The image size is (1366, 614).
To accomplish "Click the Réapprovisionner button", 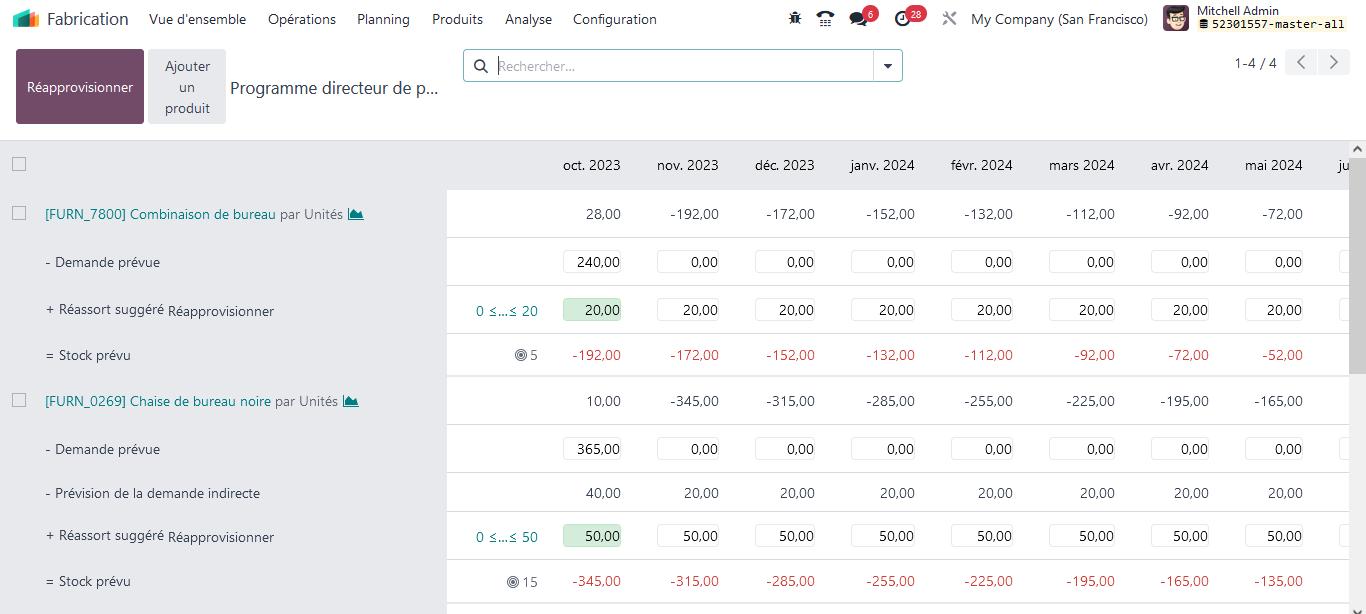I will (79, 86).
